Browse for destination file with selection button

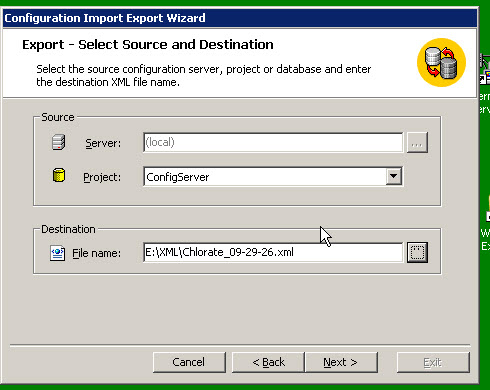[417, 252]
